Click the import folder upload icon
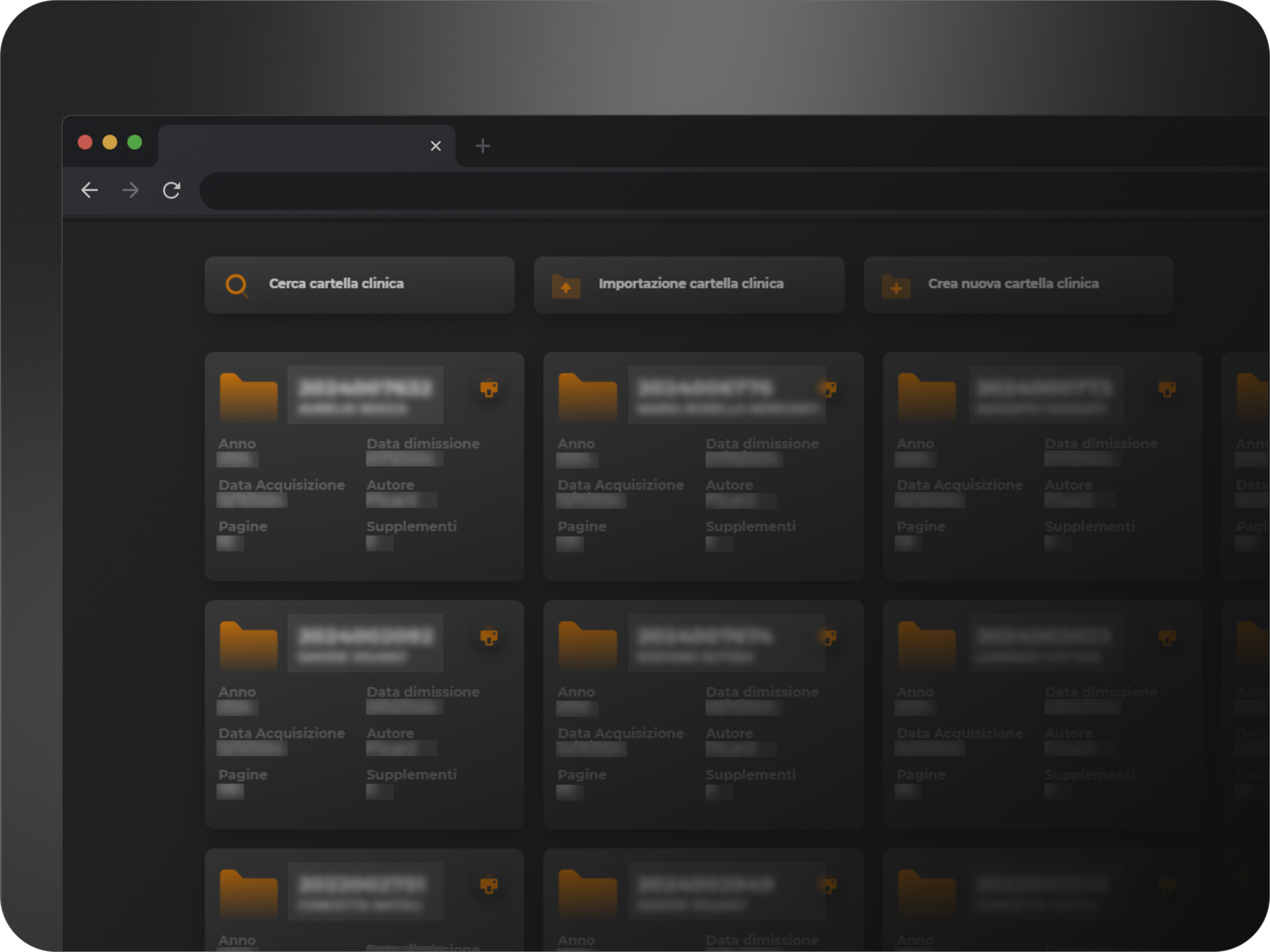Screen dimensions: 1270x952 tap(566, 287)
